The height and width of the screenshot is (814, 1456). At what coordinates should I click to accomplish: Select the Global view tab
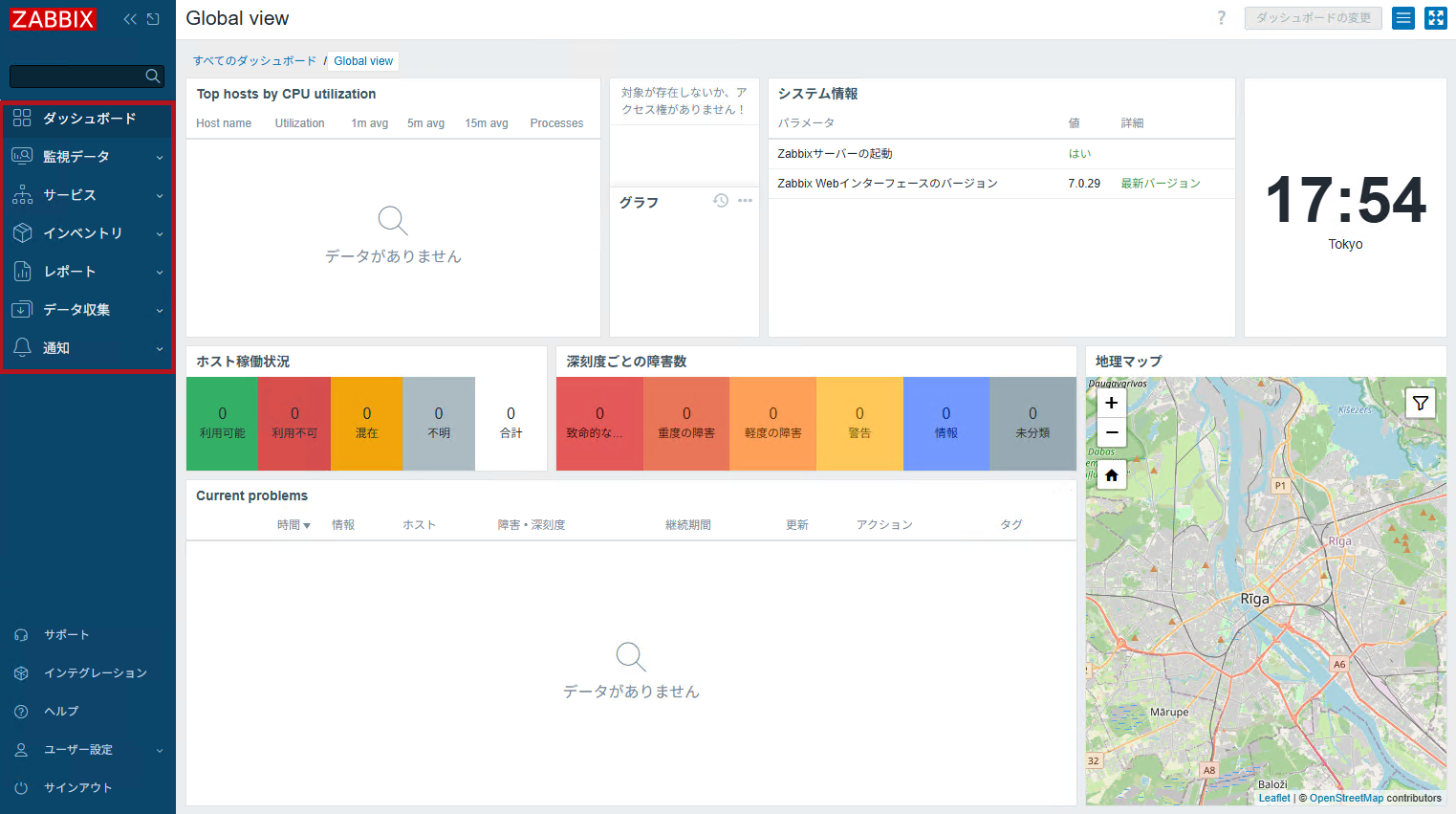coord(363,61)
